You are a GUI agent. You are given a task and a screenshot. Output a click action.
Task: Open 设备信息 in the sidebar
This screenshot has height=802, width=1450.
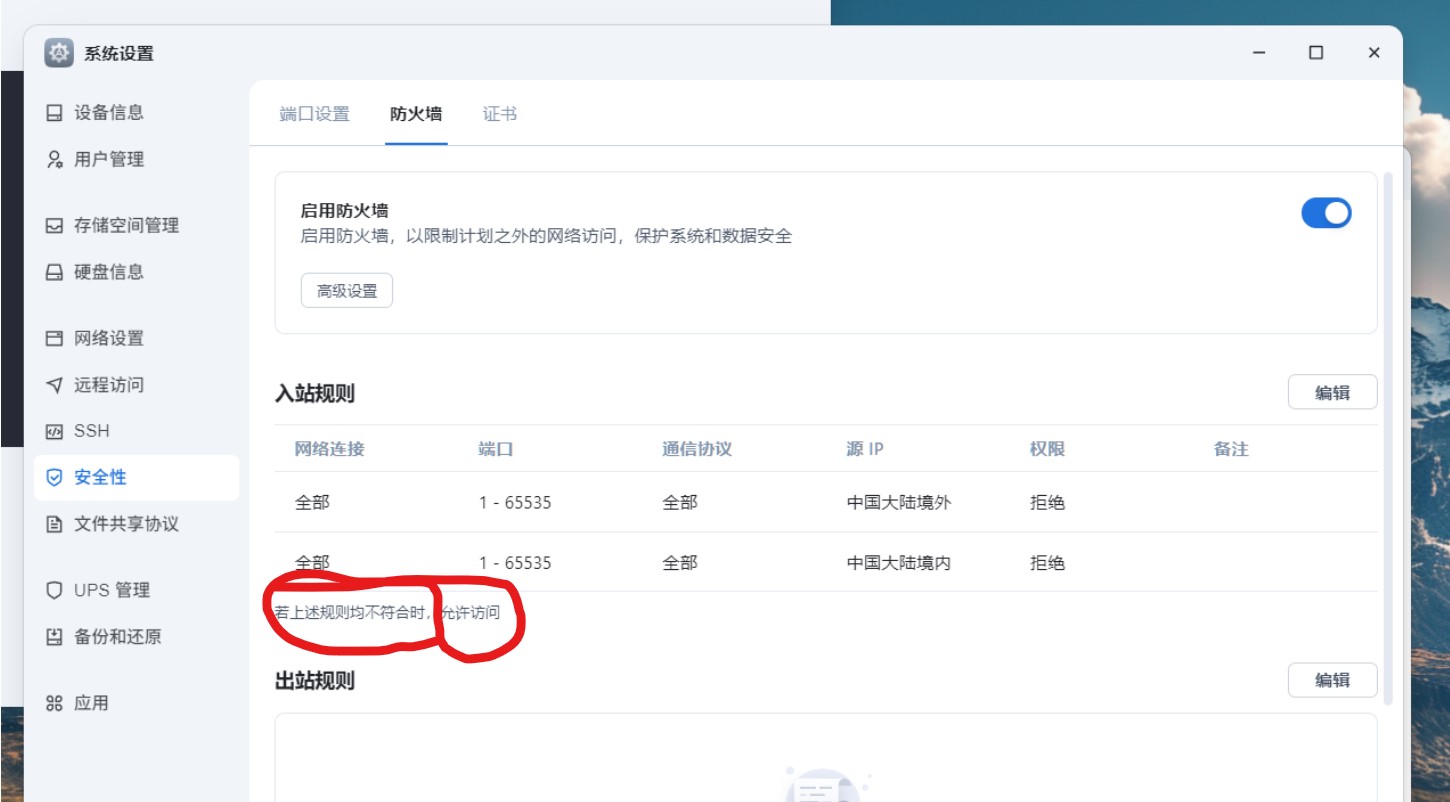(x=136, y=113)
